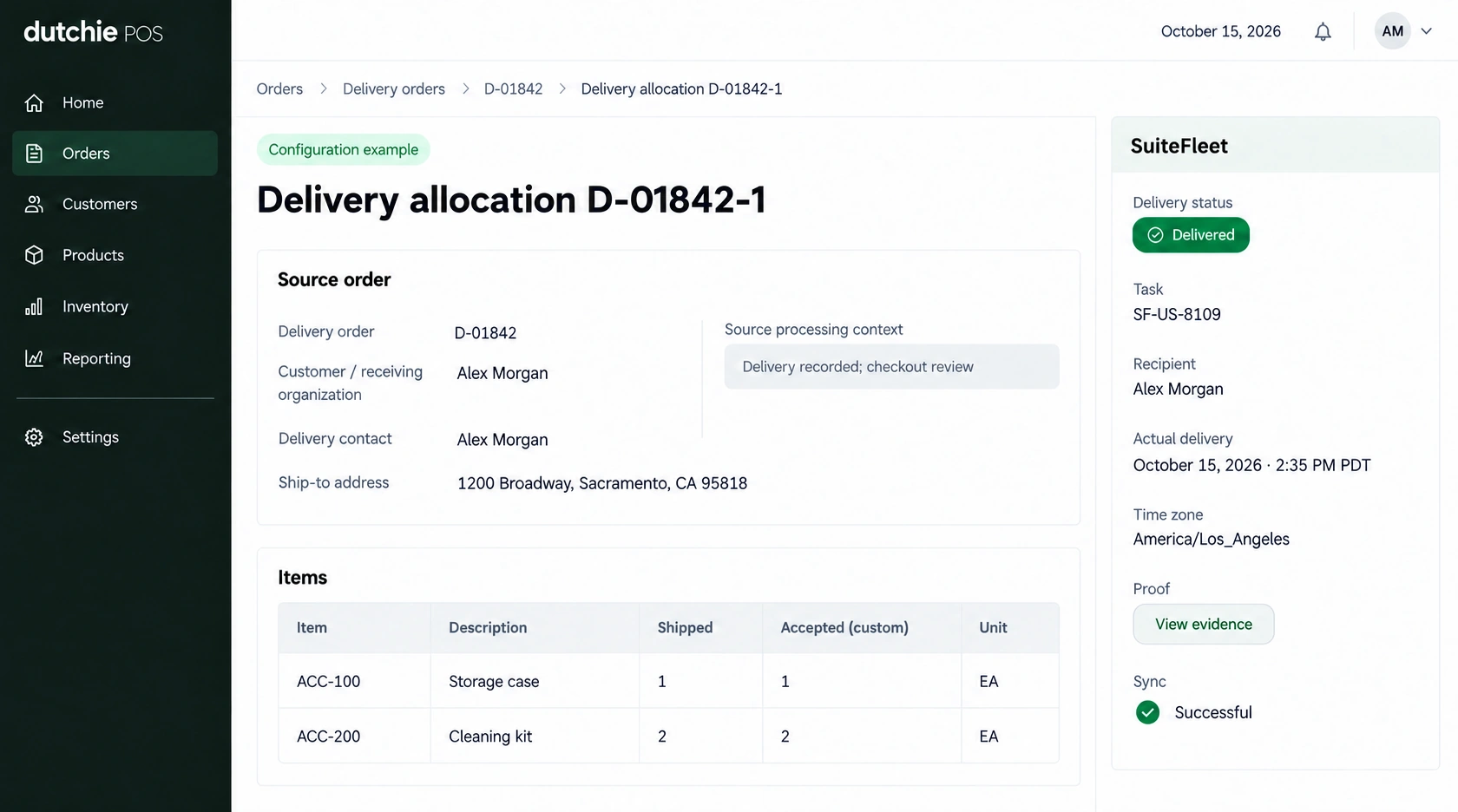Click the Customers people icon
Screen dimensions: 1458x812
pos(34,204)
